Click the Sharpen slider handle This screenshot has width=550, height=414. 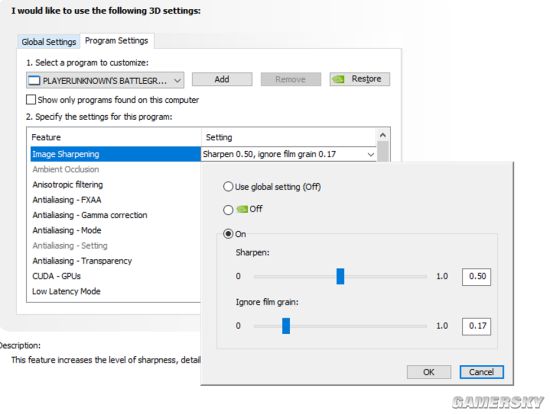point(340,276)
